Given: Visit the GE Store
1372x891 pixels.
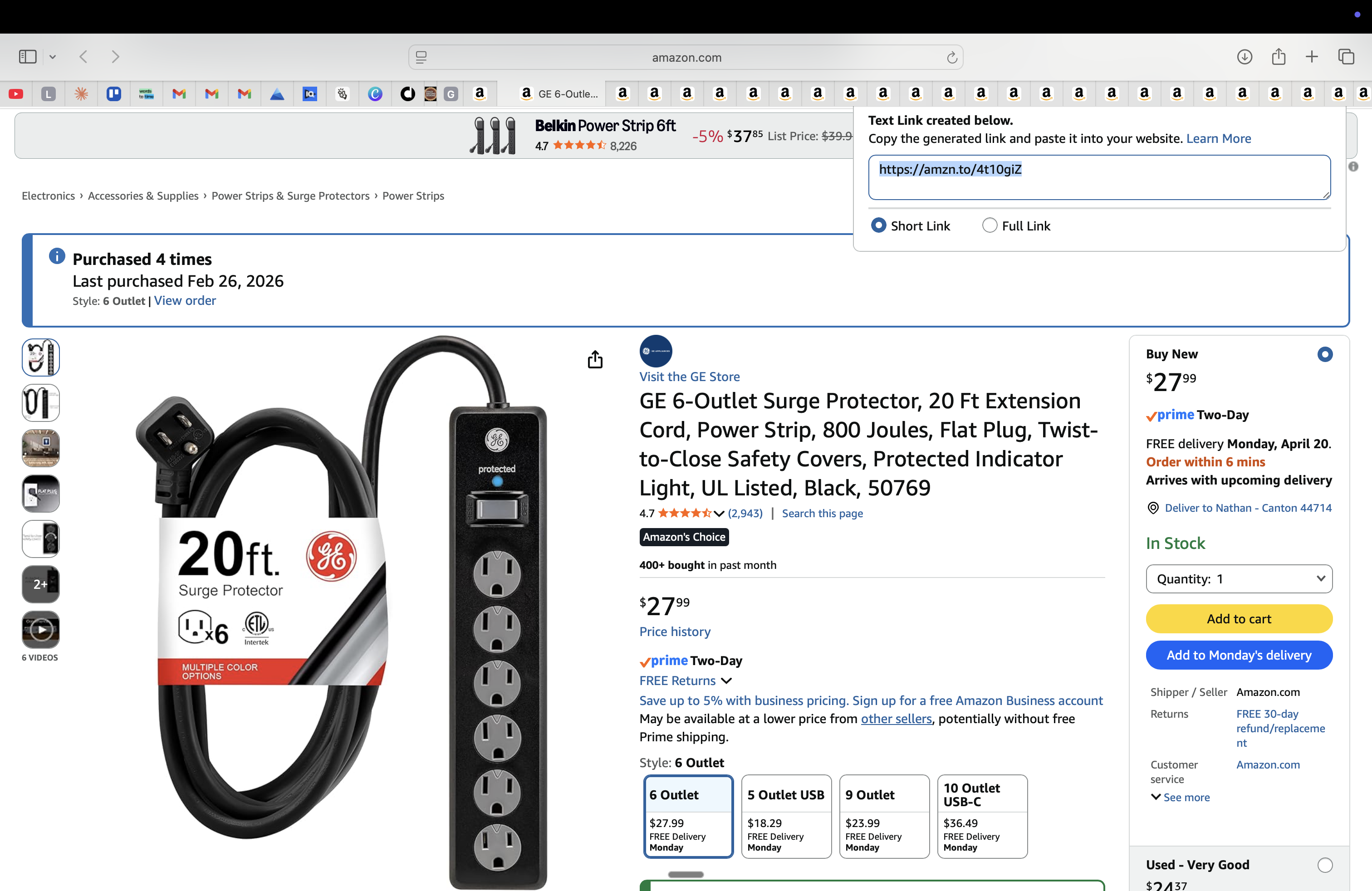Looking at the screenshot, I should (690, 377).
